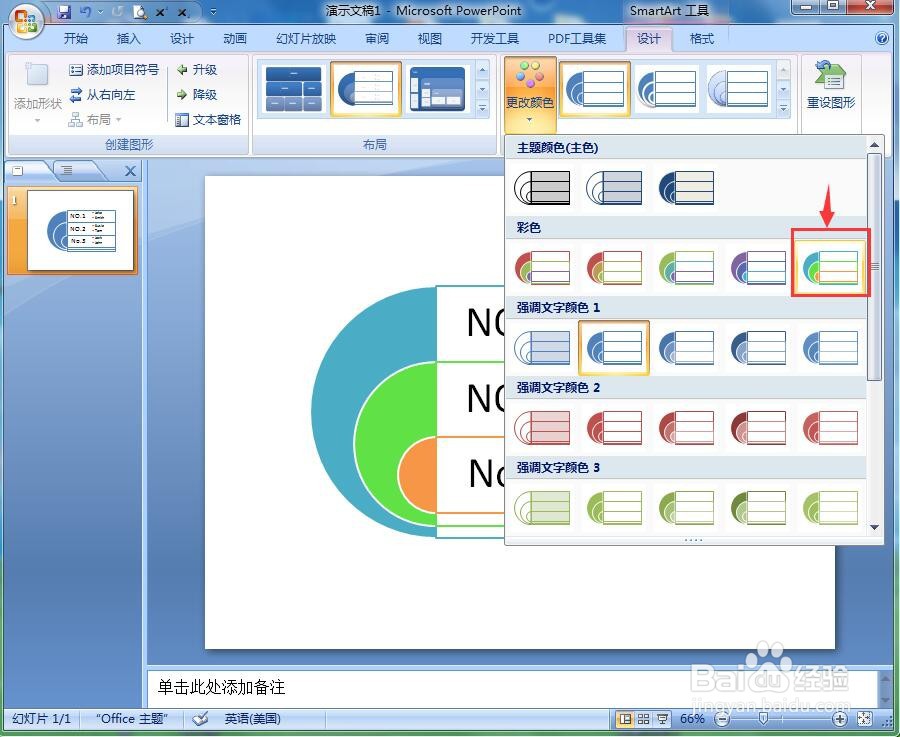Select the third layout thumbnail in 布局 gallery

coord(437,89)
